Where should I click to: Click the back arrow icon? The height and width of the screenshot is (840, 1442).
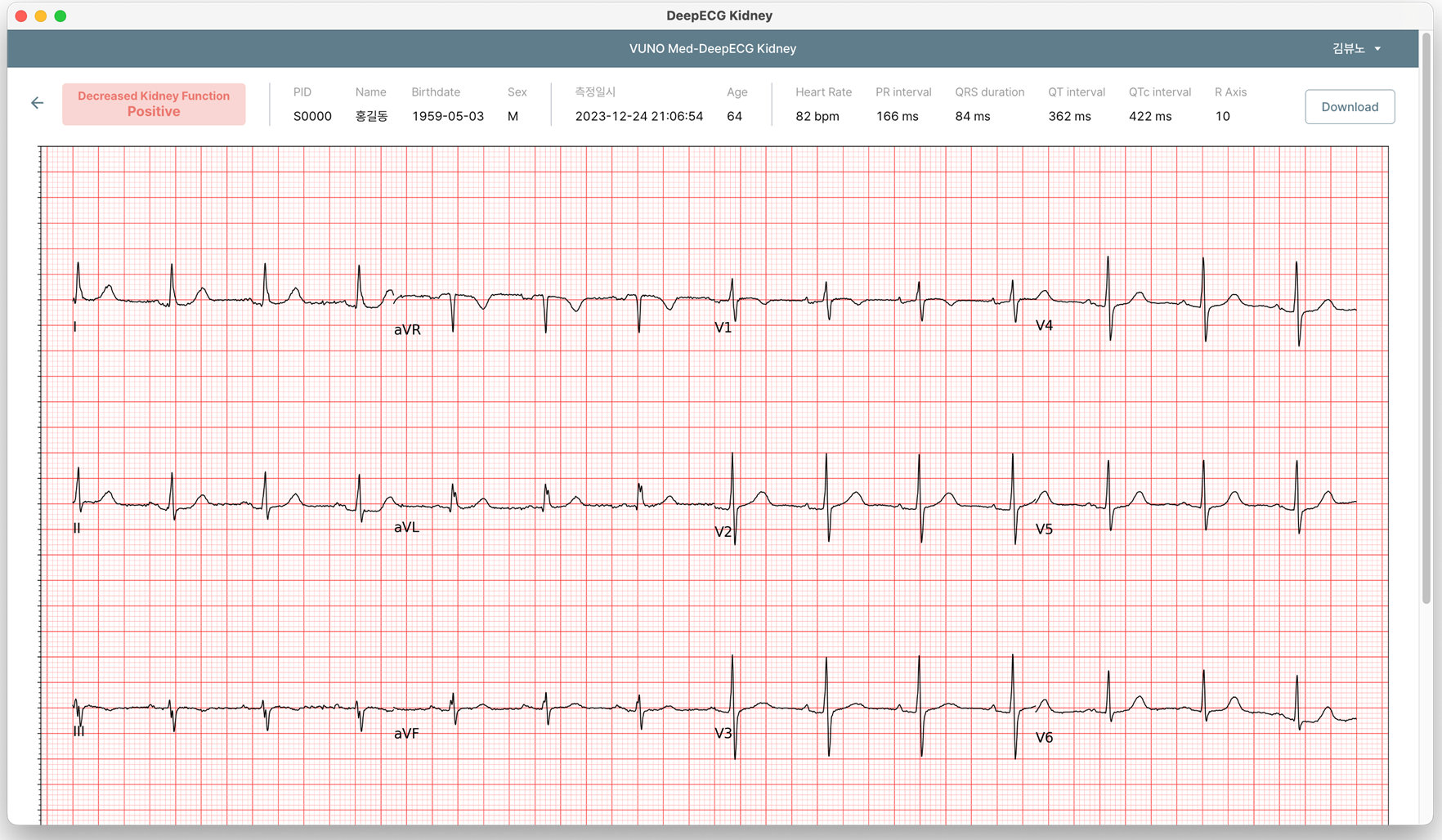37,103
